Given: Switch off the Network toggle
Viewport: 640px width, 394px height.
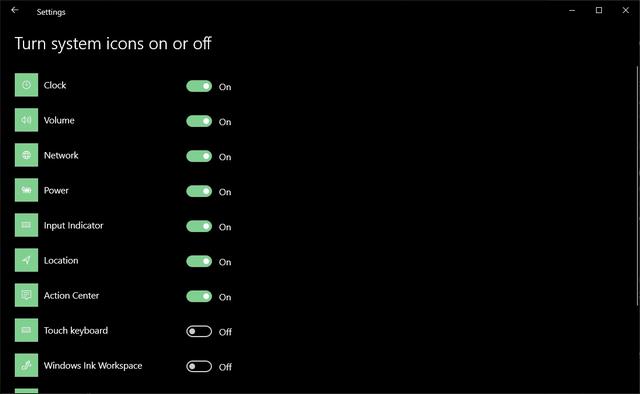Looking at the screenshot, I should pyautogui.click(x=199, y=156).
